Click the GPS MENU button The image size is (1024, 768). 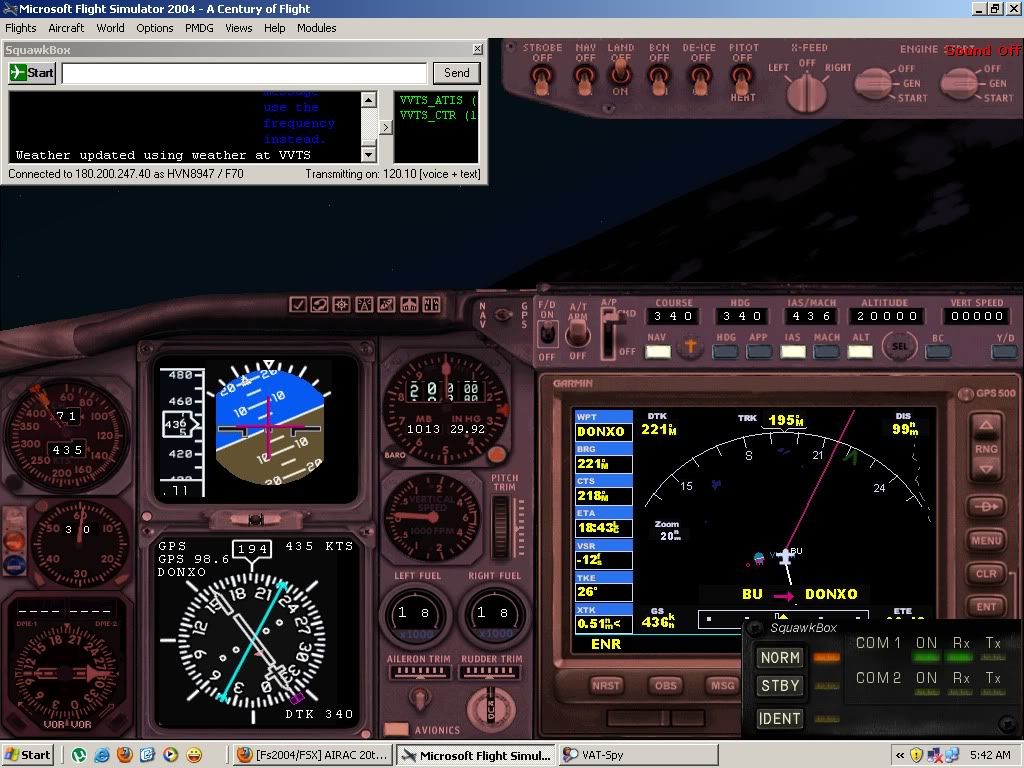point(986,540)
